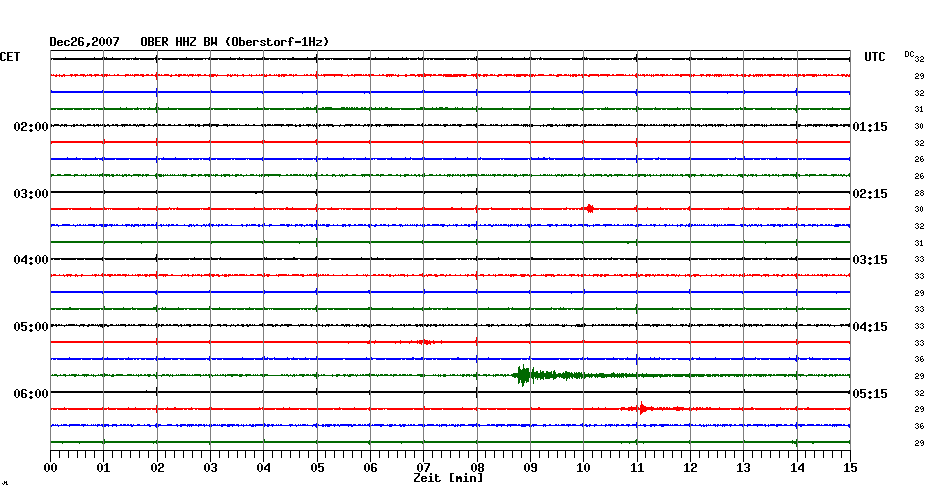Image resolution: width=930 pixels, height=494 pixels.
Task: Click the Zeit [min] axis title
Action: coord(448,478)
